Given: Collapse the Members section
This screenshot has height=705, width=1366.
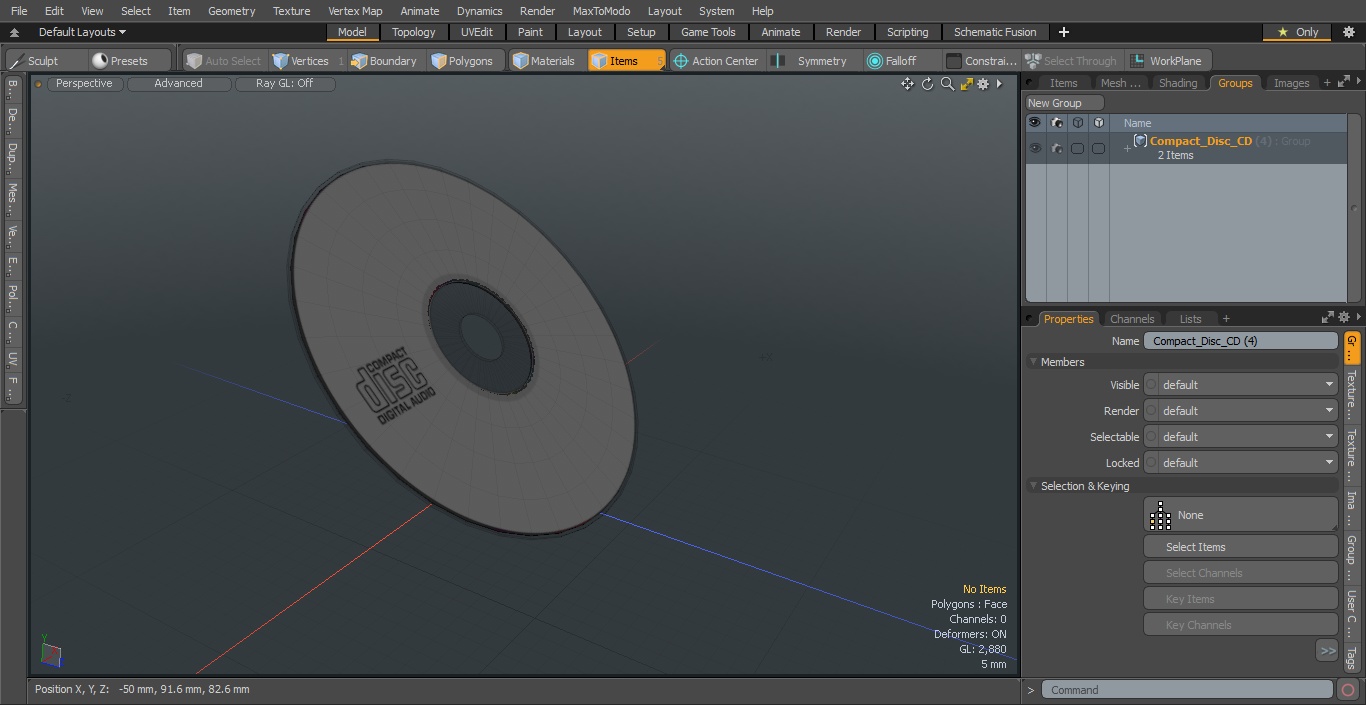Looking at the screenshot, I should pyautogui.click(x=1034, y=362).
